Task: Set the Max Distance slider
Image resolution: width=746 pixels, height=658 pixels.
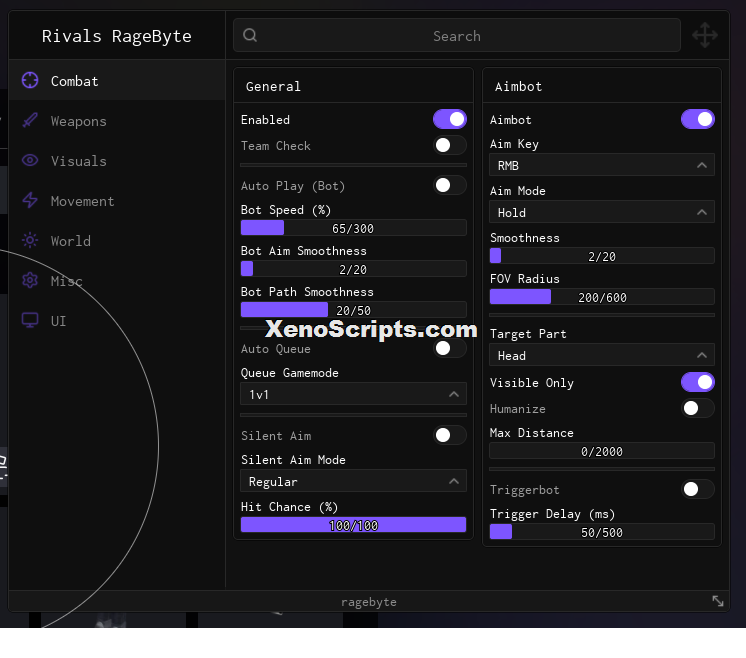Action: (602, 451)
